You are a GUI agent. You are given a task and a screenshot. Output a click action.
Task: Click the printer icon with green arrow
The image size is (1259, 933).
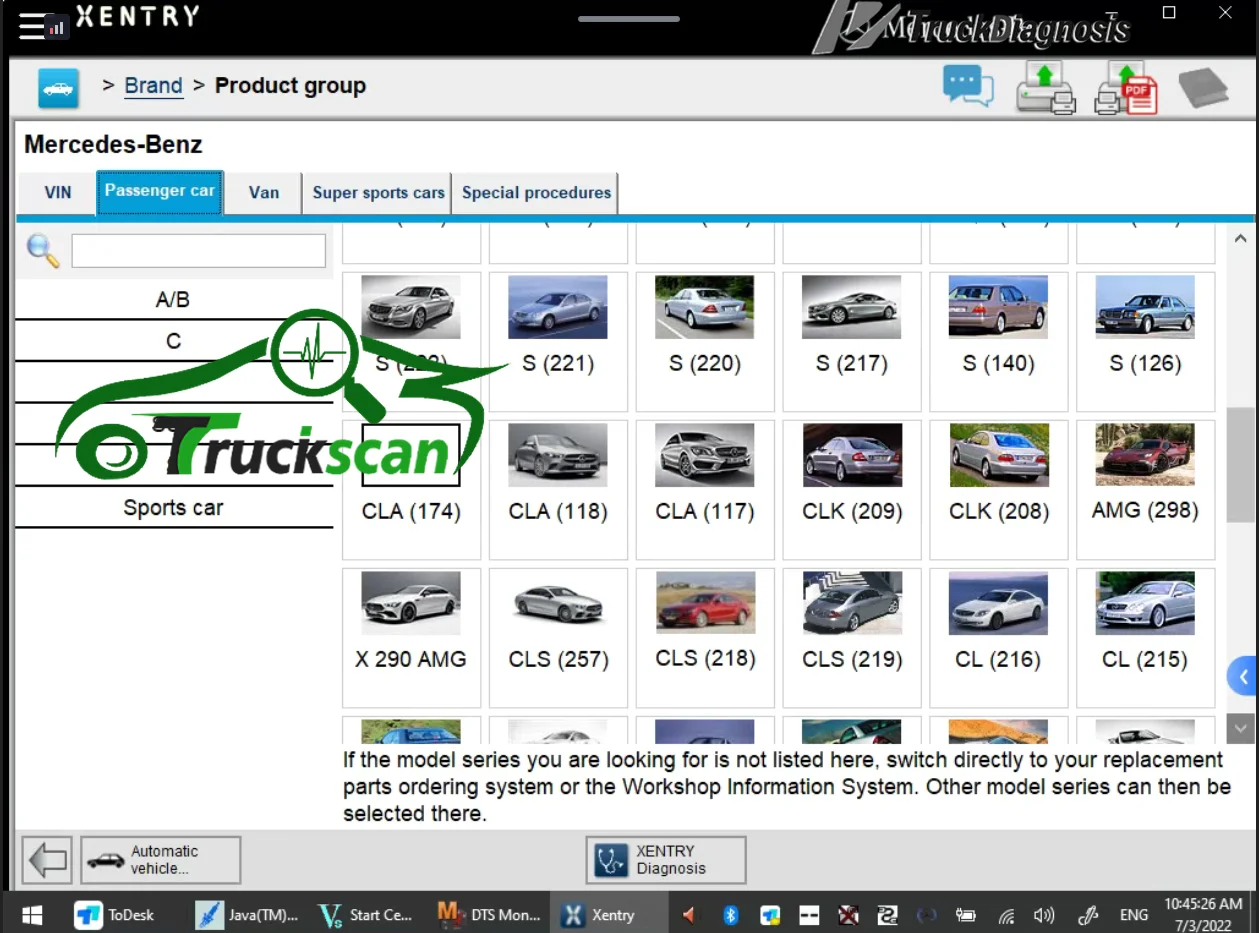(1045, 88)
